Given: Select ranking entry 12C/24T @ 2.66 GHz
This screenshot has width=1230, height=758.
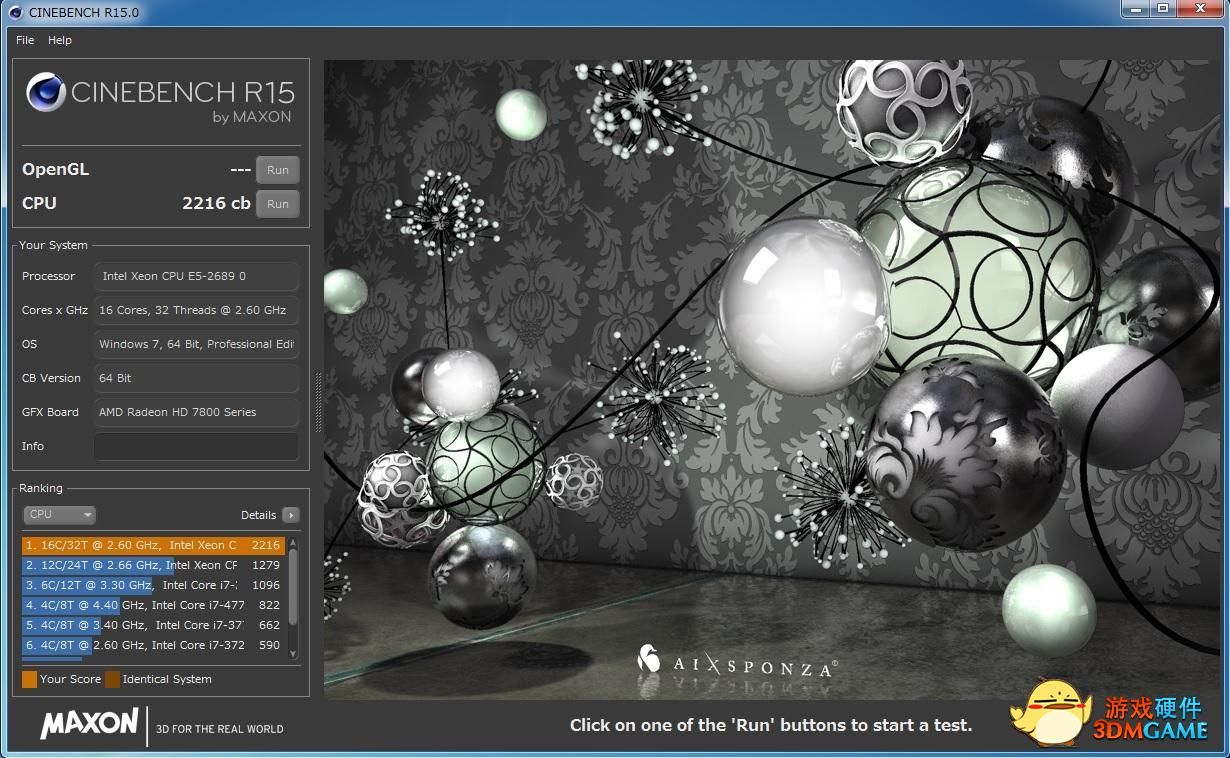Looking at the screenshot, I should pos(154,565).
